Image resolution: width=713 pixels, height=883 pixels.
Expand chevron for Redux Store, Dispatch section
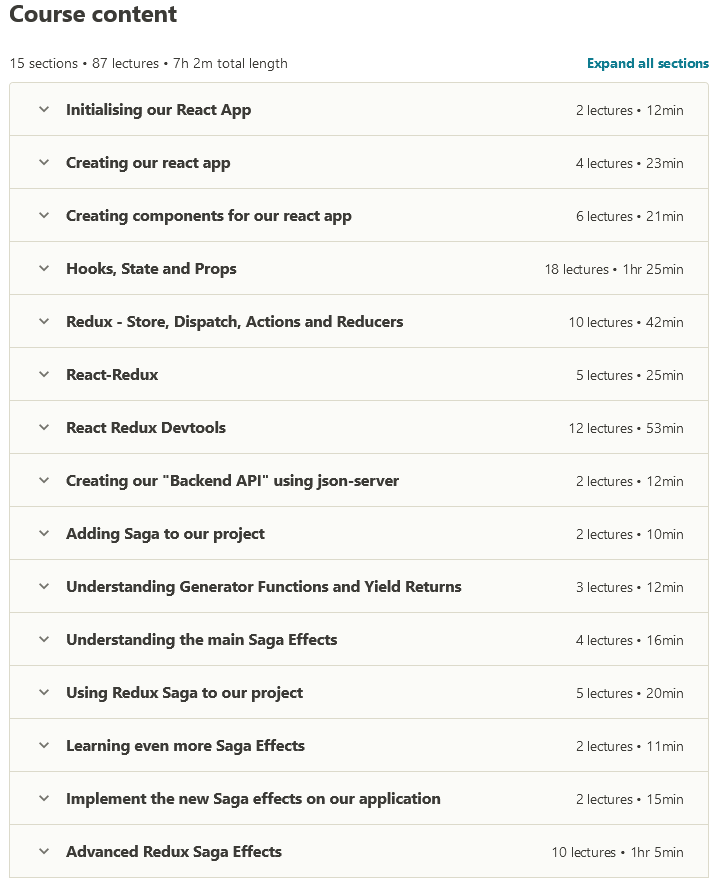coord(44,322)
